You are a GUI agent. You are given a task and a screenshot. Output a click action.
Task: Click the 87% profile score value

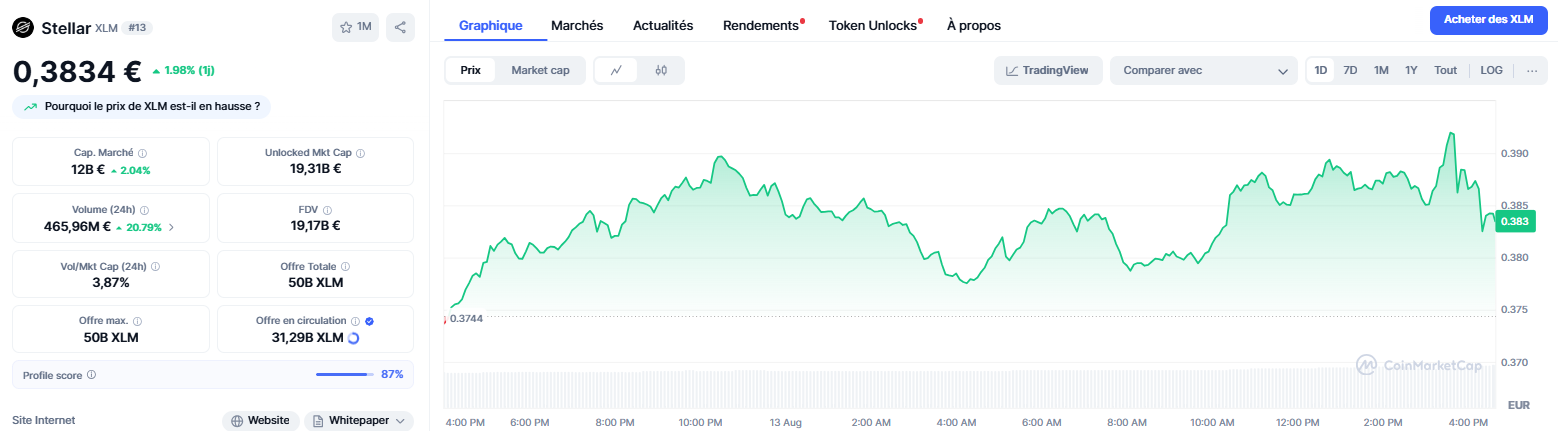click(392, 374)
